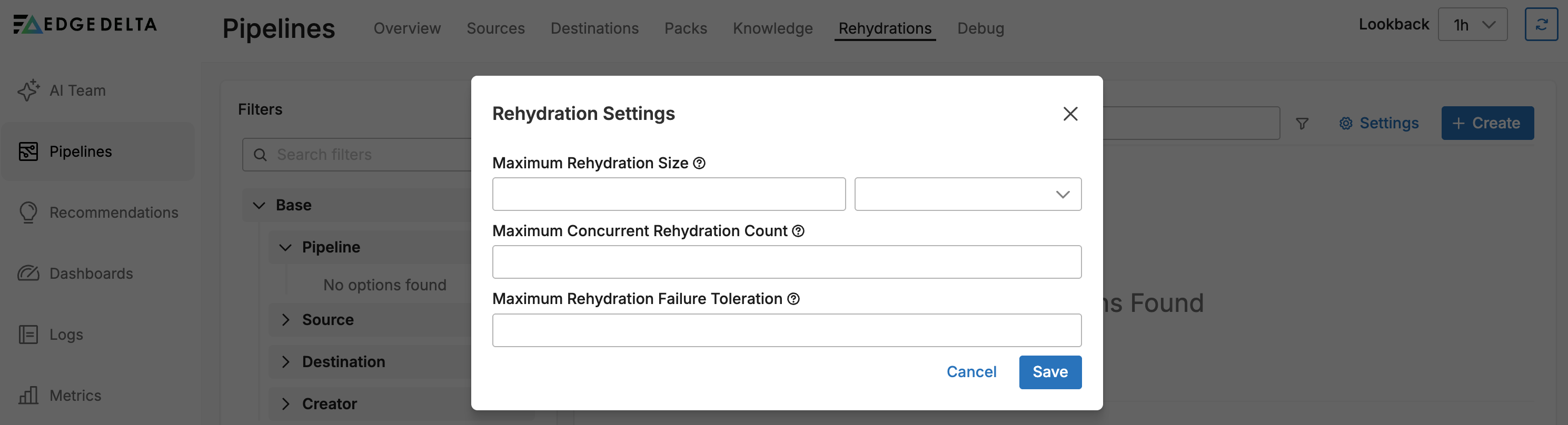
Task: Switch to the Sources tab
Action: tap(495, 28)
